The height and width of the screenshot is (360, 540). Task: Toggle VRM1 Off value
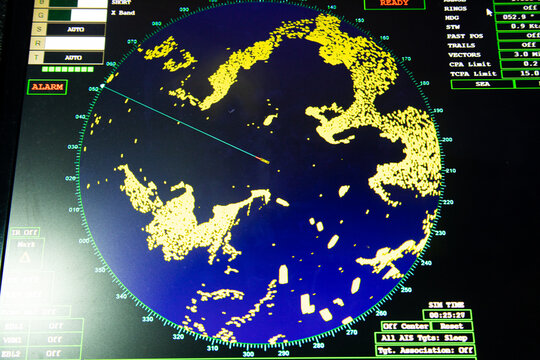tap(54, 340)
